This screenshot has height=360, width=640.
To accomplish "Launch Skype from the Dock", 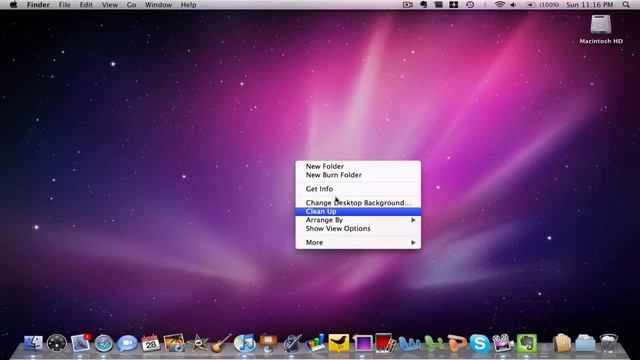I will coord(480,343).
